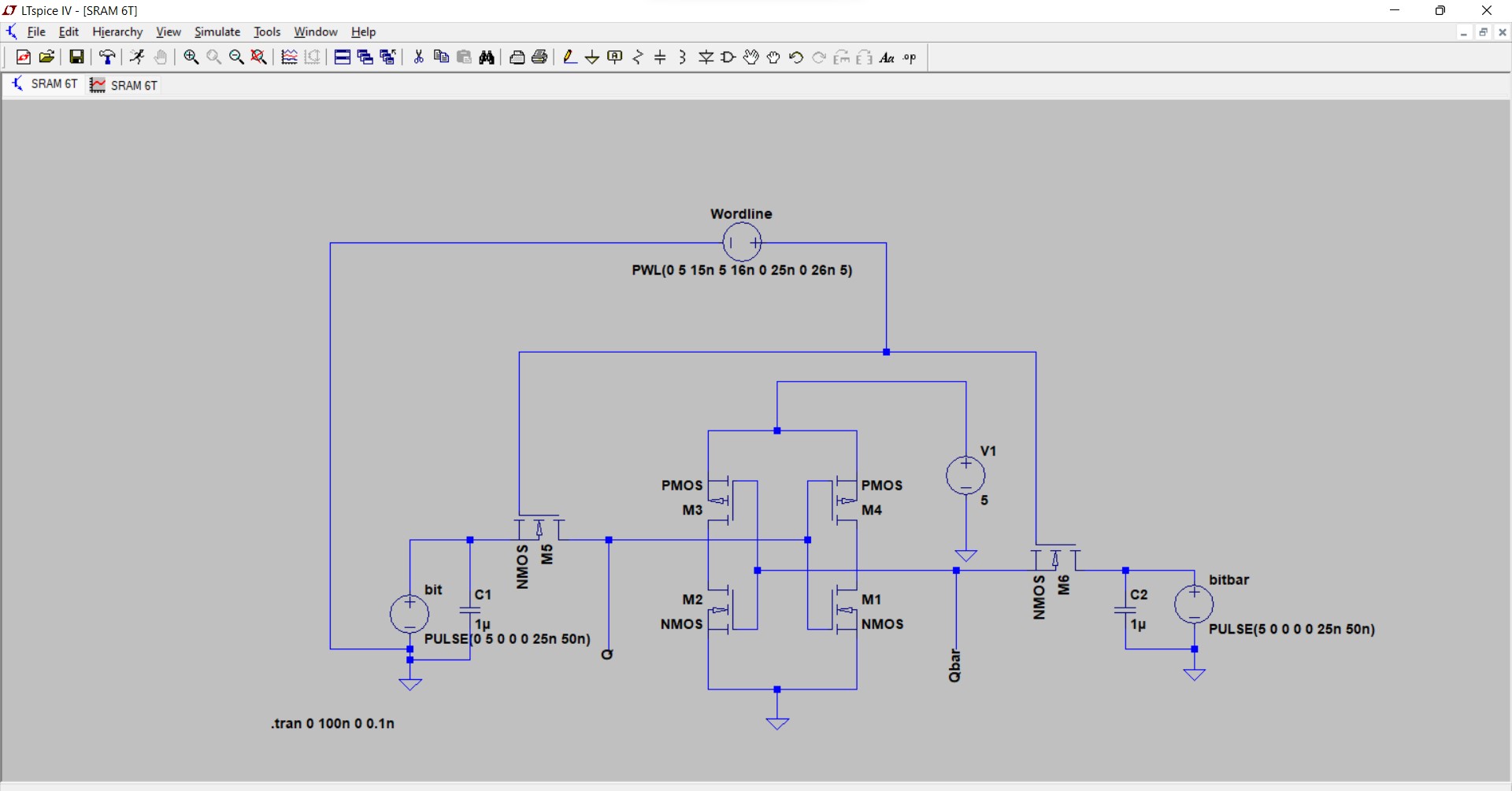This screenshot has height=791, width=1512.
Task: Open the Control Panel (hammer icon)
Action: (106, 57)
